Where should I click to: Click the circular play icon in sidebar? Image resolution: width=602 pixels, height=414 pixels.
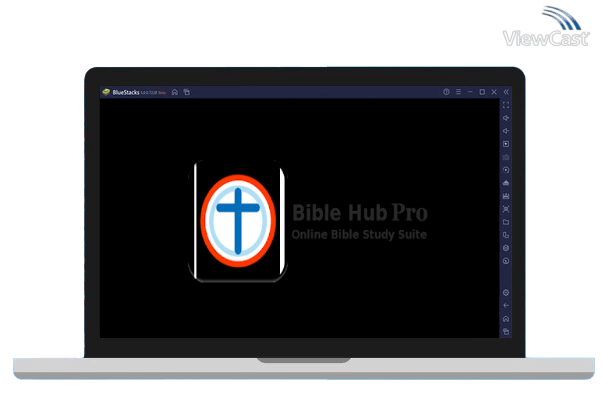click(506, 170)
